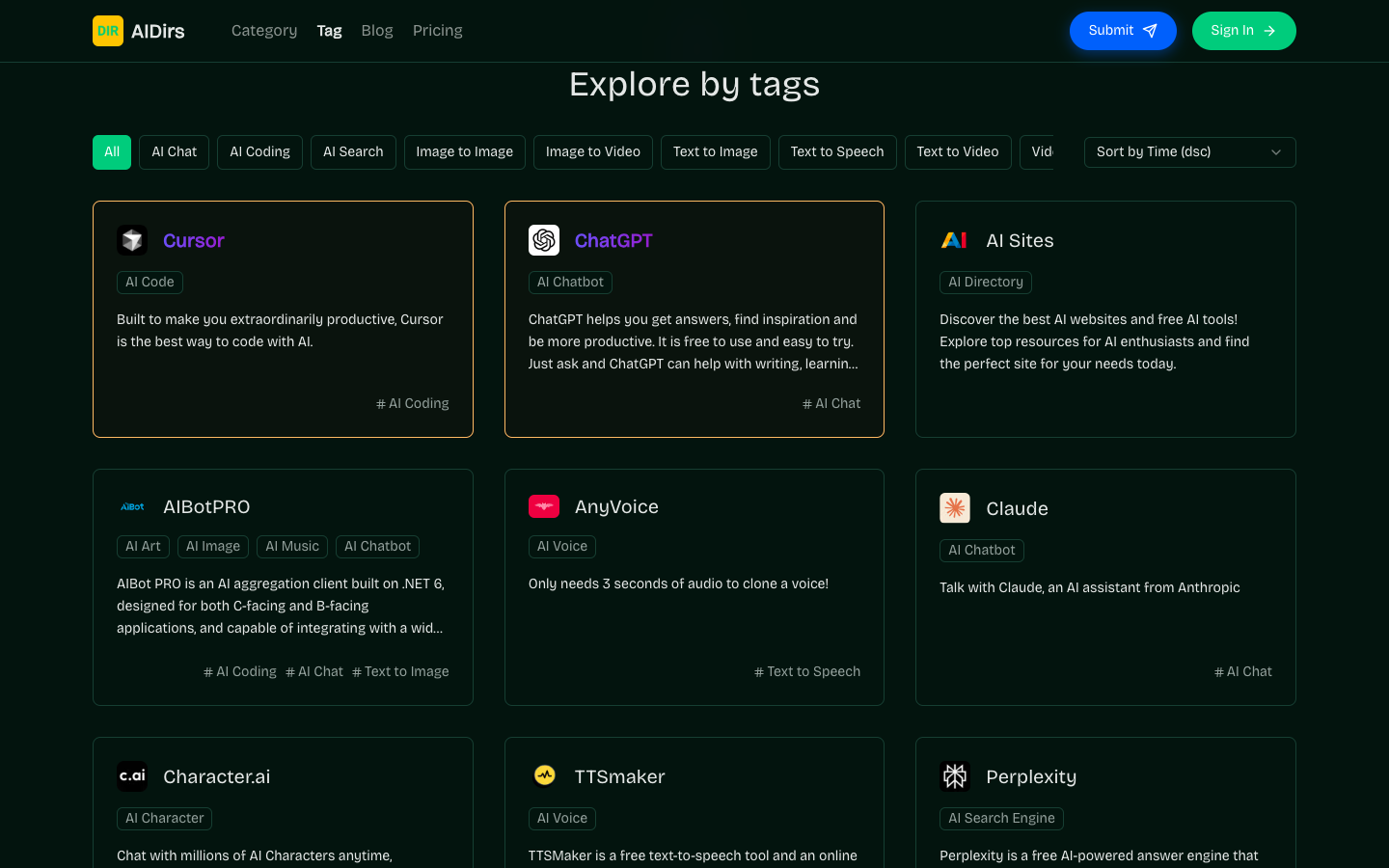Expand sort options via chevron arrow
Screen dimensions: 1389x868
[1276, 152]
